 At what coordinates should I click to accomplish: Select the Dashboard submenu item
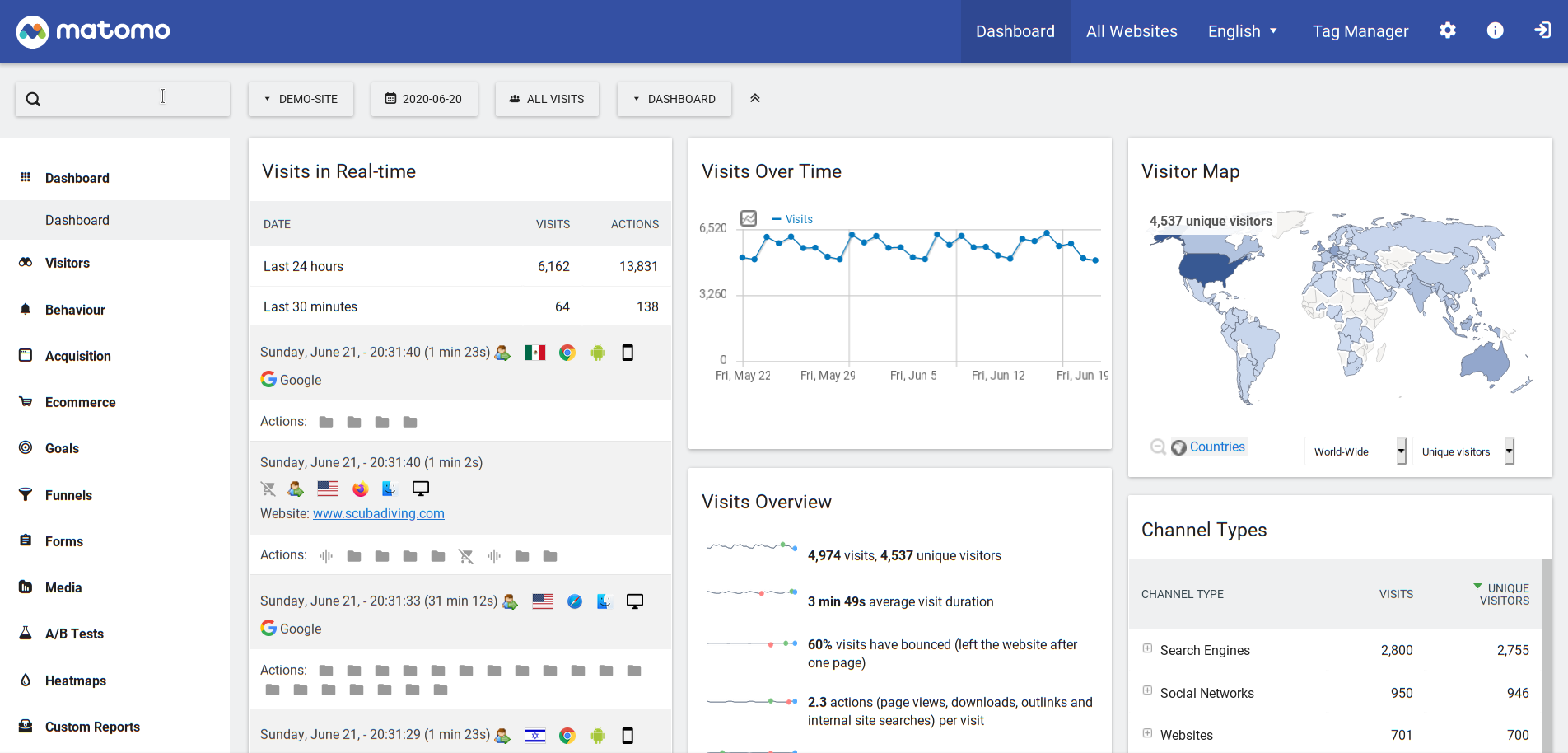tap(77, 220)
